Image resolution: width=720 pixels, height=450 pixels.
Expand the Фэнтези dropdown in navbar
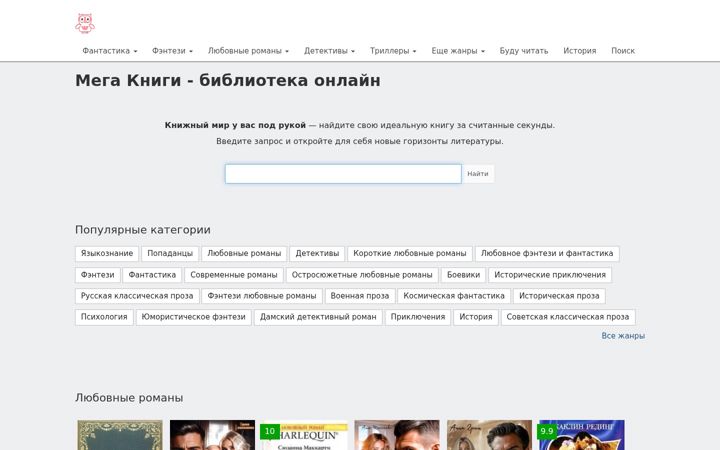(172, 51)
